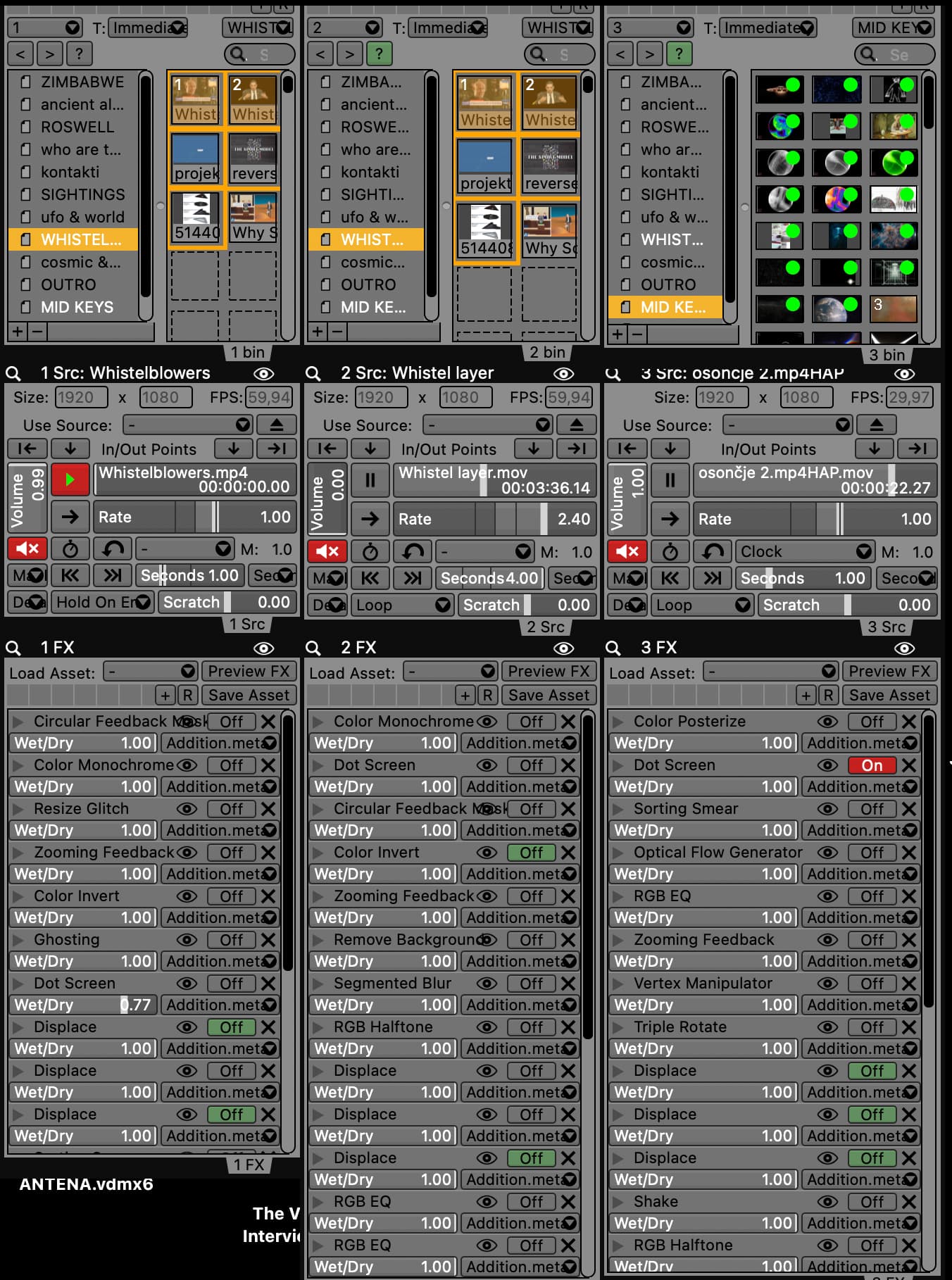Click the eject button in 3 Src
This screenshot has height=1280, width=952.
[x=876, y=425]
